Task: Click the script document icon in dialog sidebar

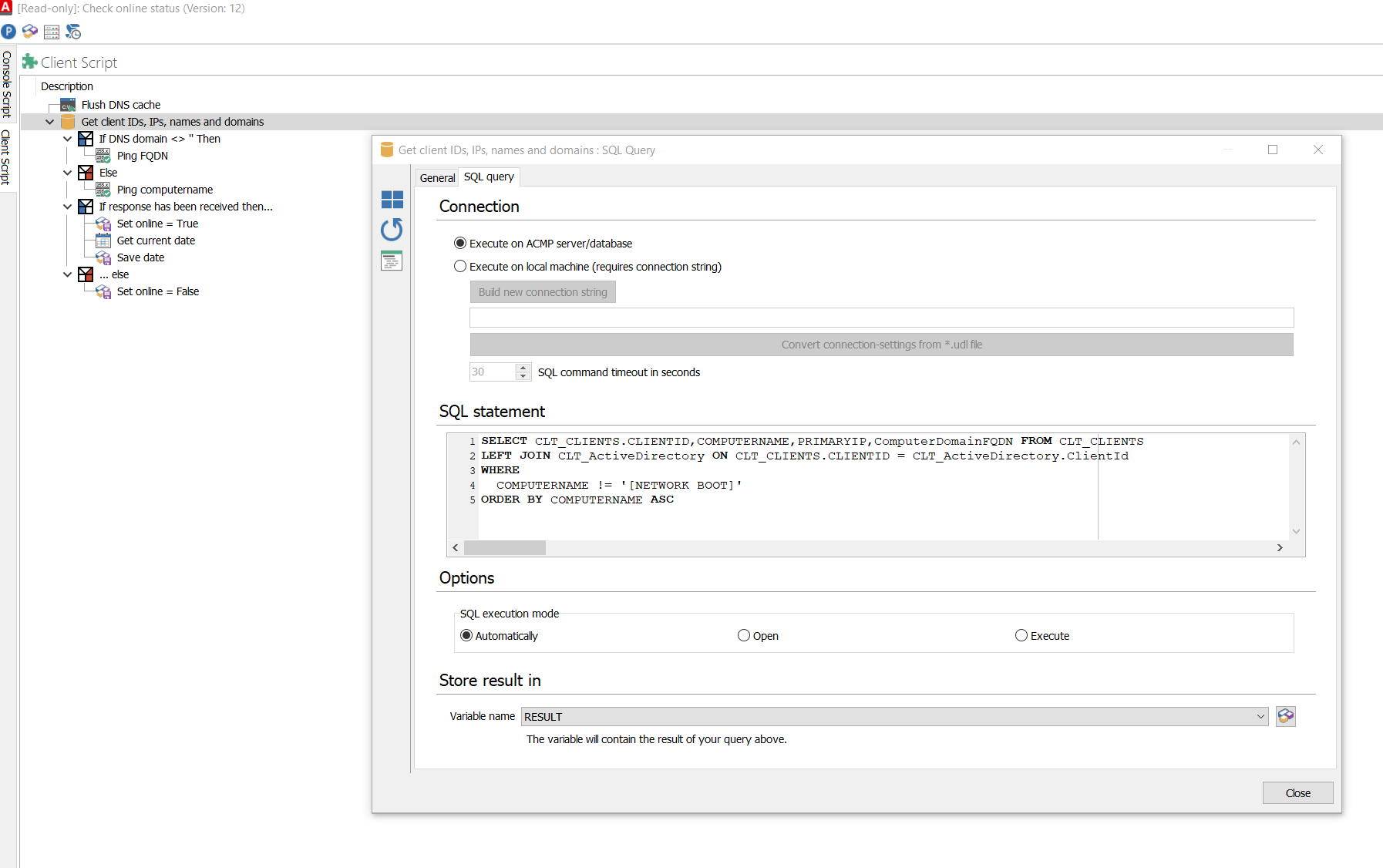Action: (x=392, y=261)
